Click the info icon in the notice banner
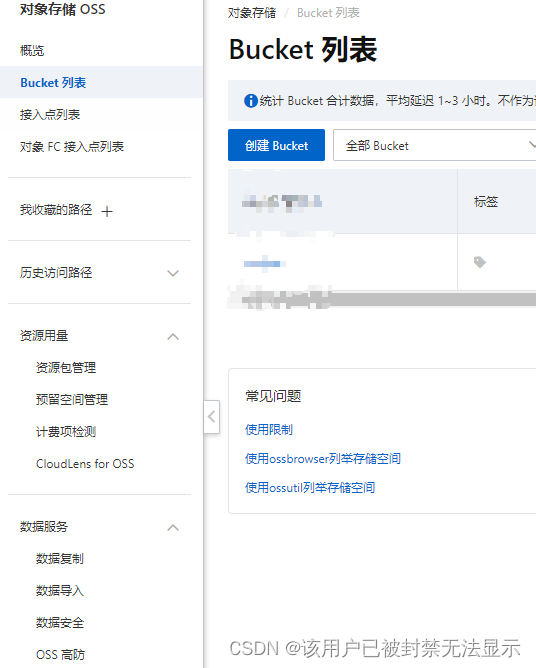Screen dimensions: 536x668 [x=251, y=101]
